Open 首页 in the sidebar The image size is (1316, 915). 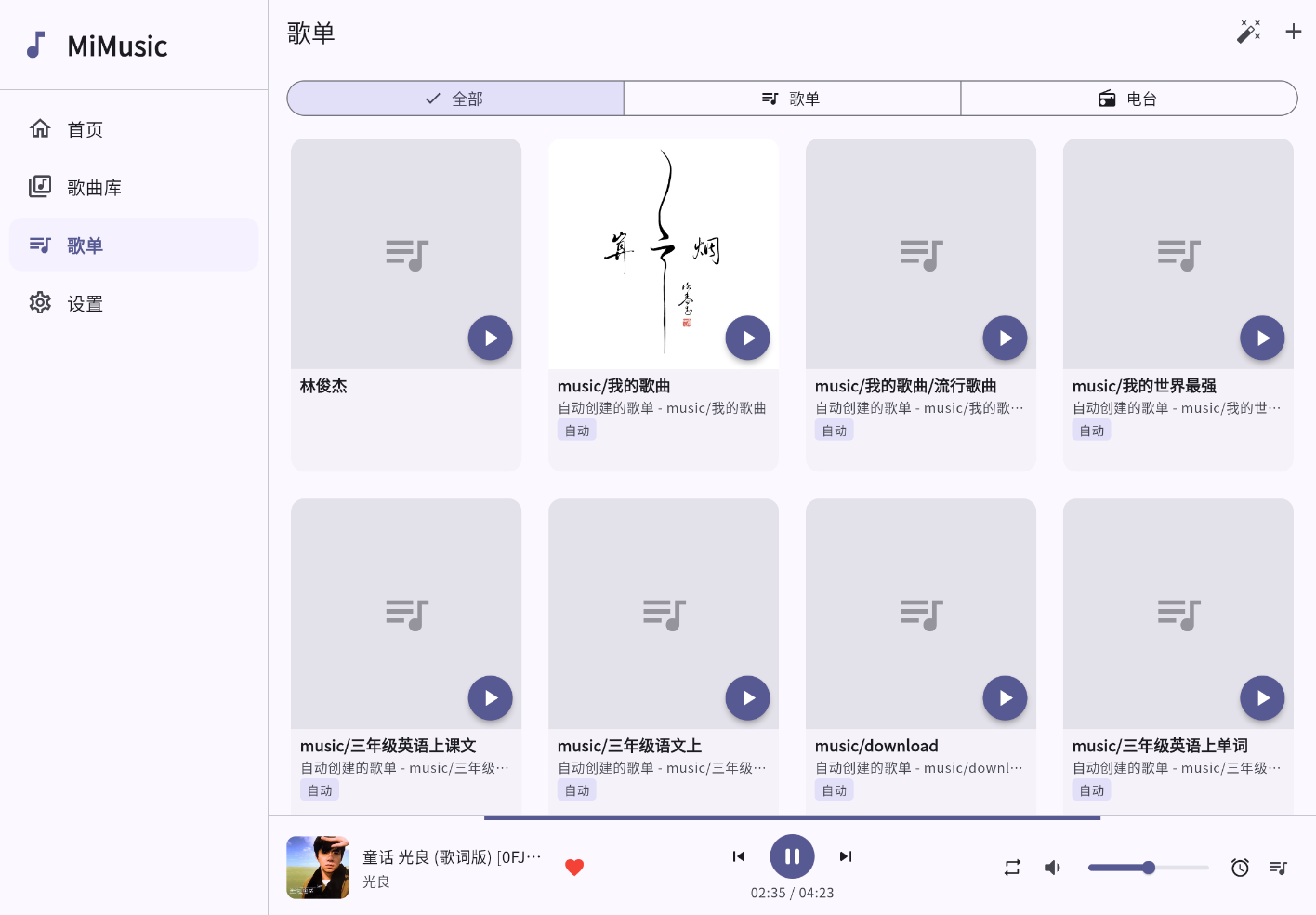(86, 129)
